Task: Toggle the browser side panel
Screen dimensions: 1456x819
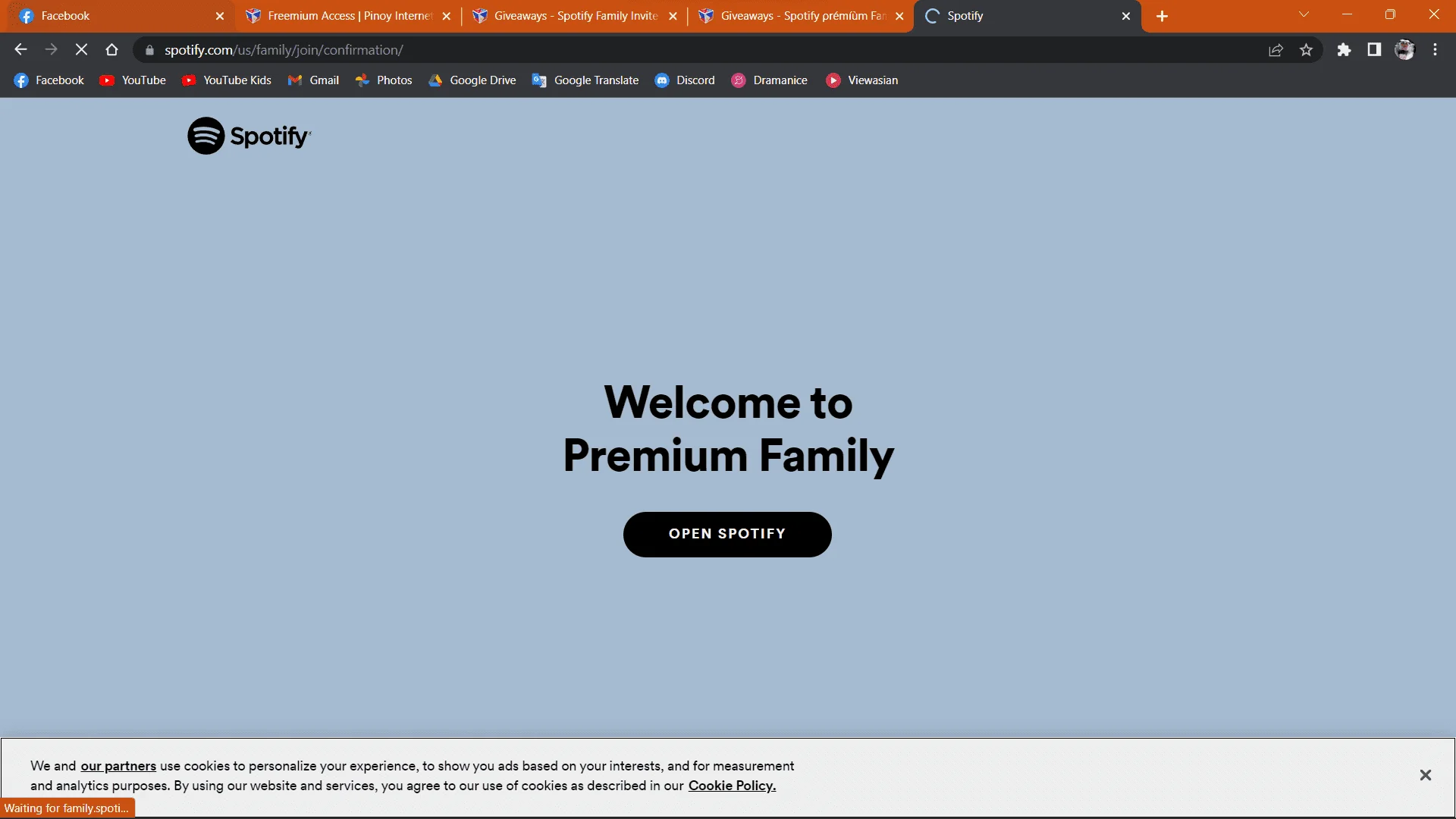Action: [1374, 50]
